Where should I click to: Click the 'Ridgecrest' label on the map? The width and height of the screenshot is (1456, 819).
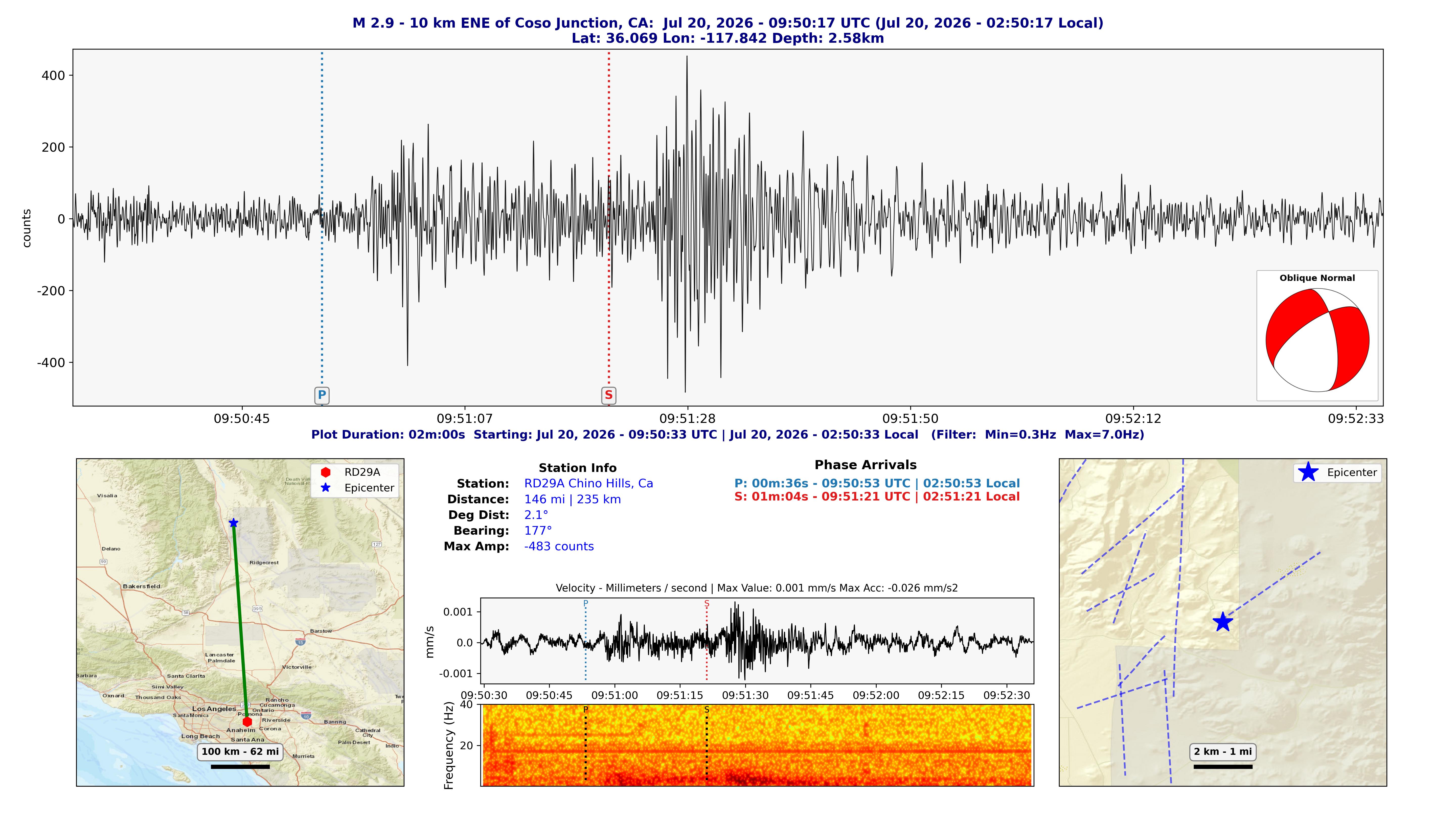(264, 562)
